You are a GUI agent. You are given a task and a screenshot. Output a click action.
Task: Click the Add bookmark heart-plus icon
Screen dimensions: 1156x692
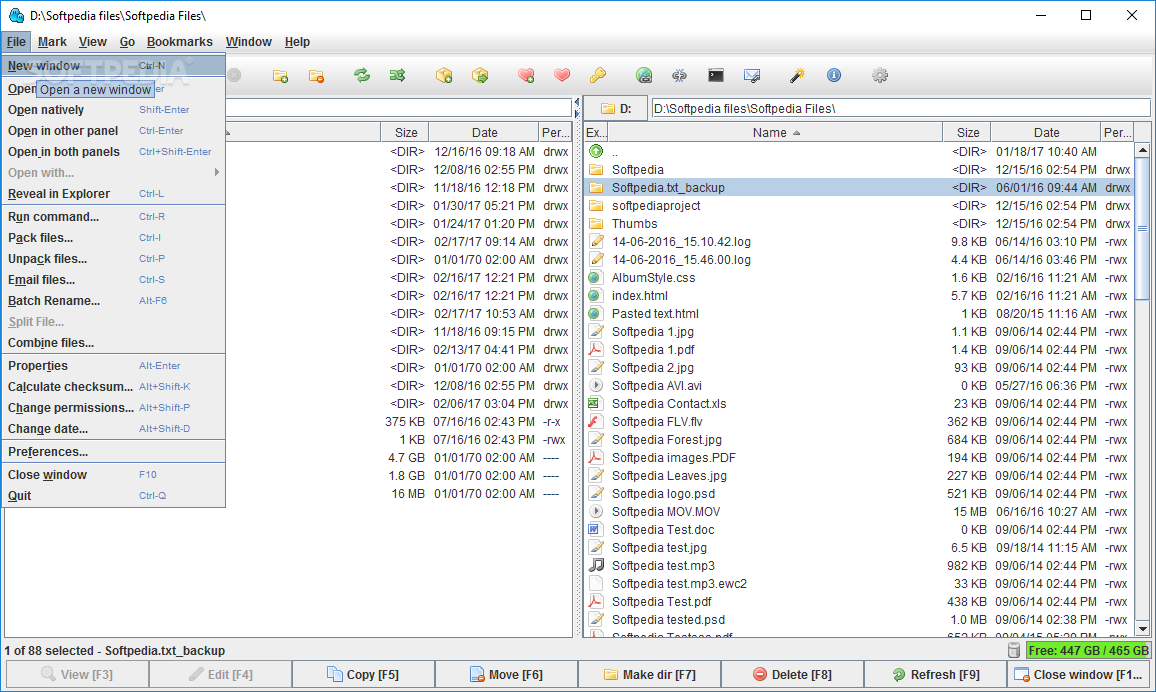[526, 75]
